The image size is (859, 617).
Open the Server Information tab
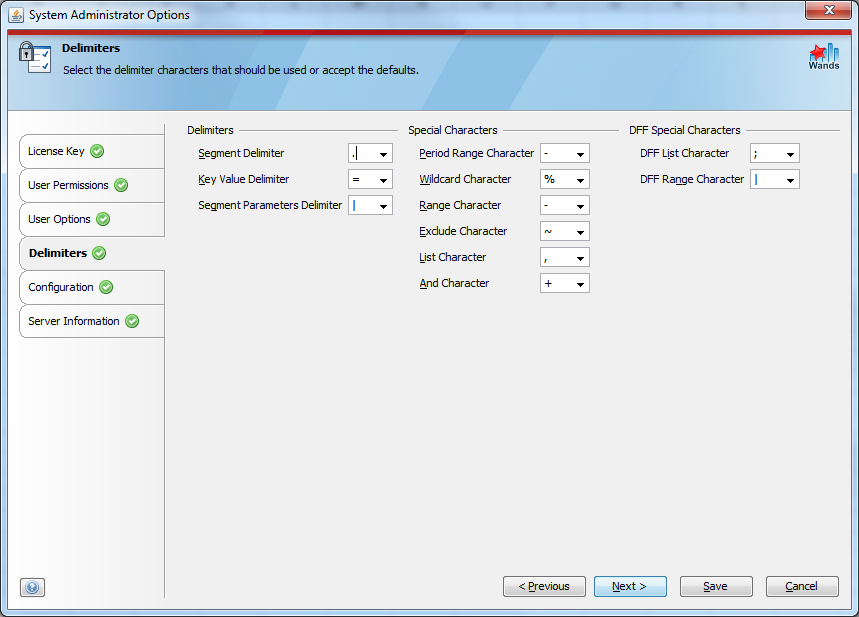[91, 321]
